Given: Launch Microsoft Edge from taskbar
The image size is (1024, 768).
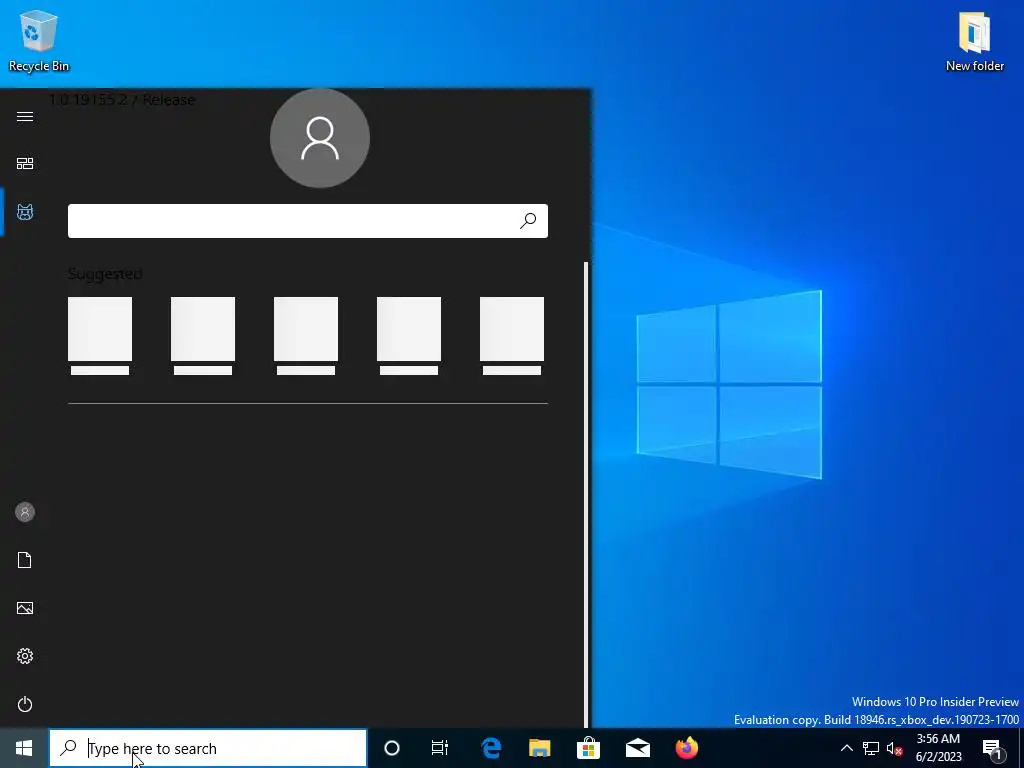Looking at the screenshot, I should [x=490, y=748].
